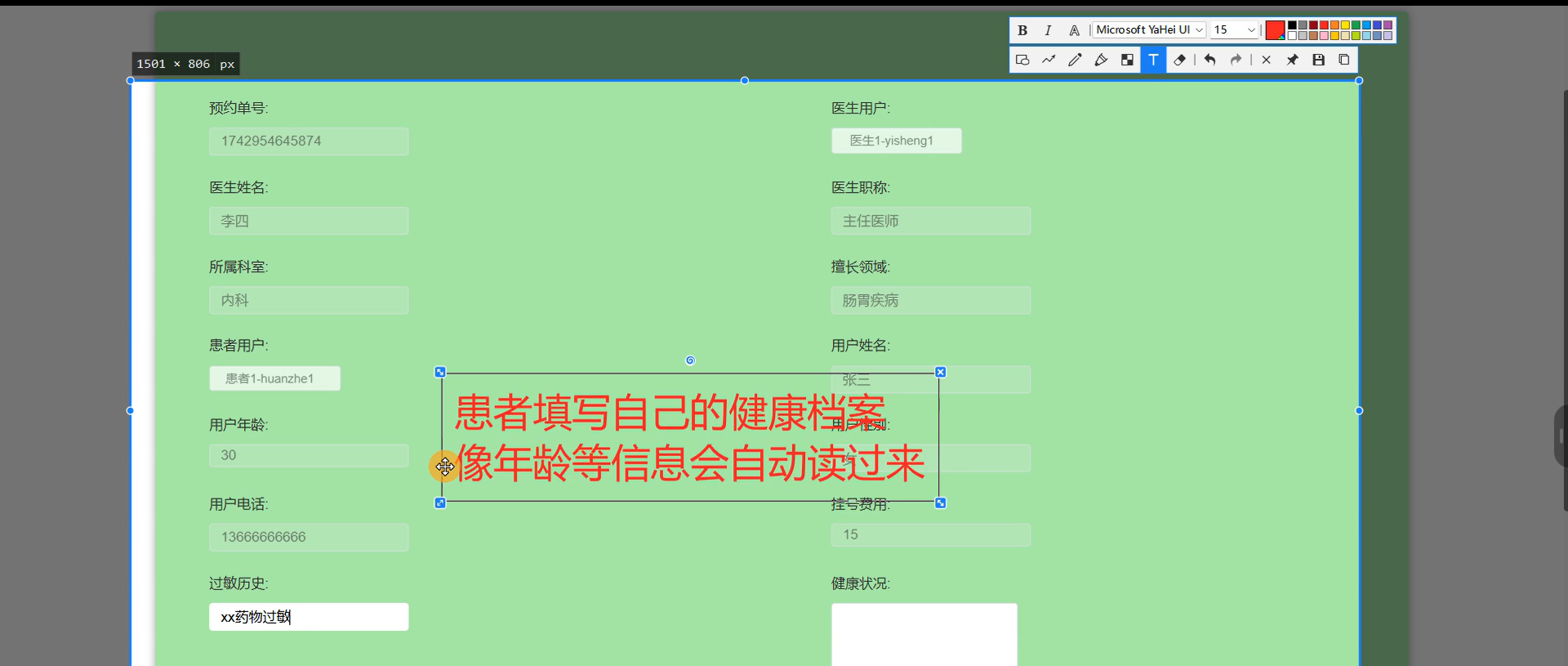The image size is (1568, 666).
Task: Open the Microsoft YaHei UI font dropdown
Action: (x=1150, y=29)
